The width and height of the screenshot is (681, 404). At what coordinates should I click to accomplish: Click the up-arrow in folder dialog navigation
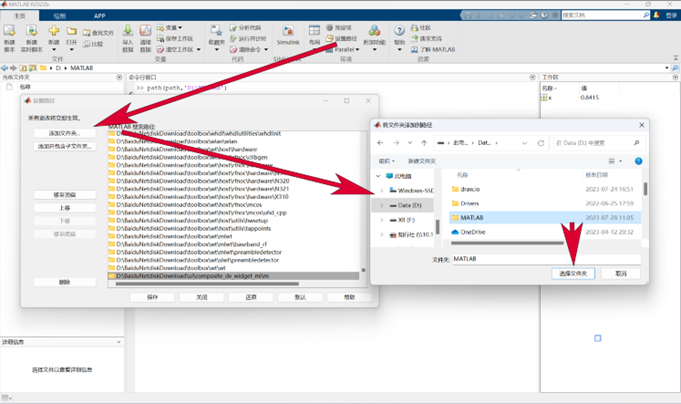(x=424, y=143)
